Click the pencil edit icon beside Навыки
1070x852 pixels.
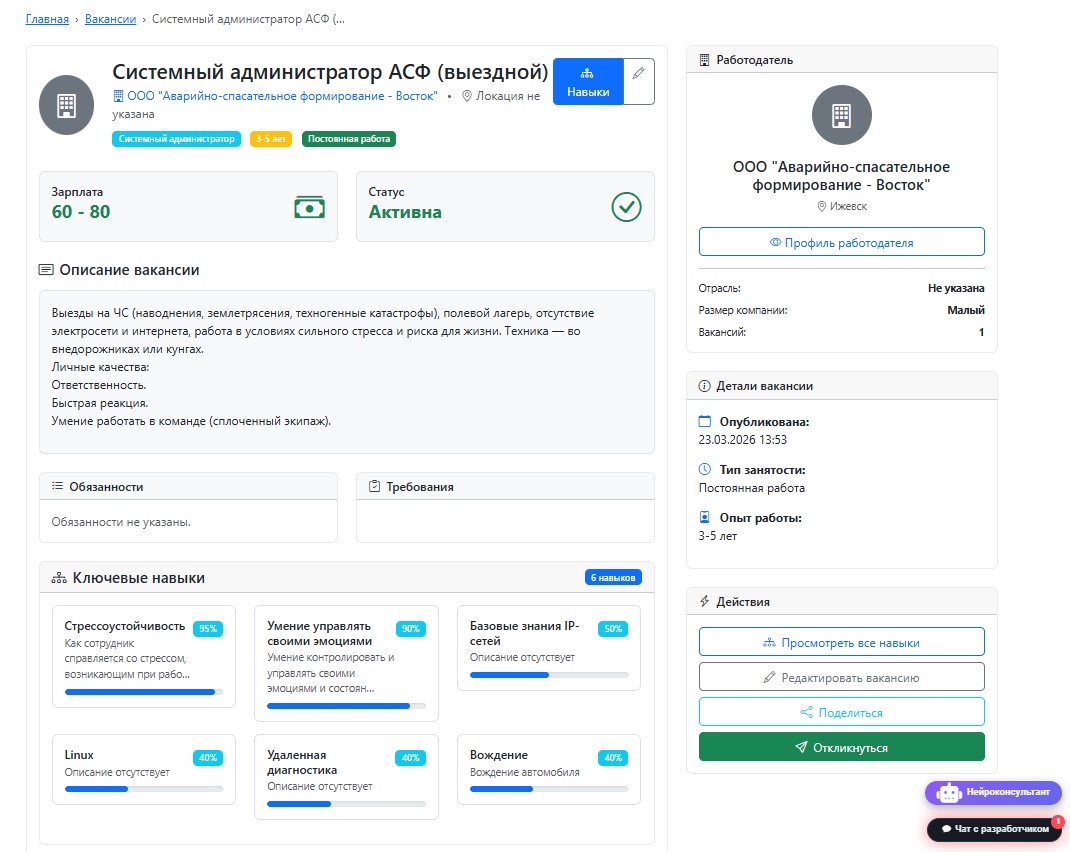click(x=639, y=81)
